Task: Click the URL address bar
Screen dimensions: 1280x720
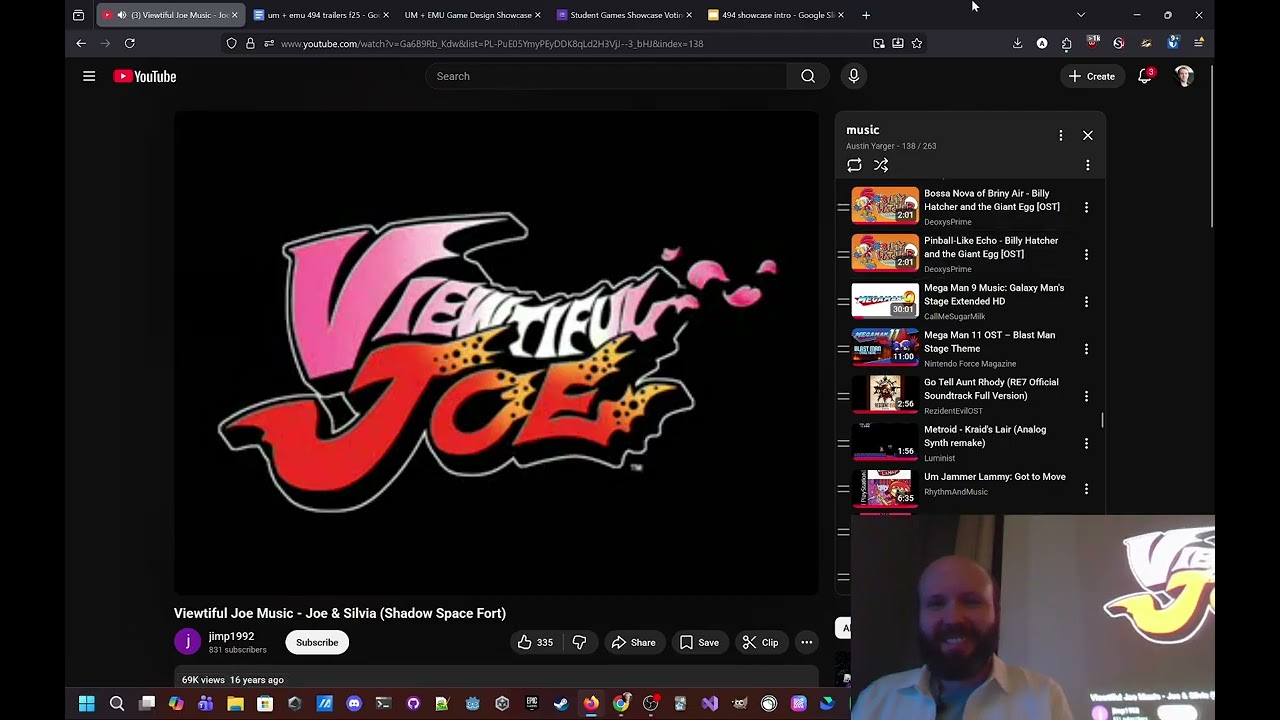Action: click(575, 43)
